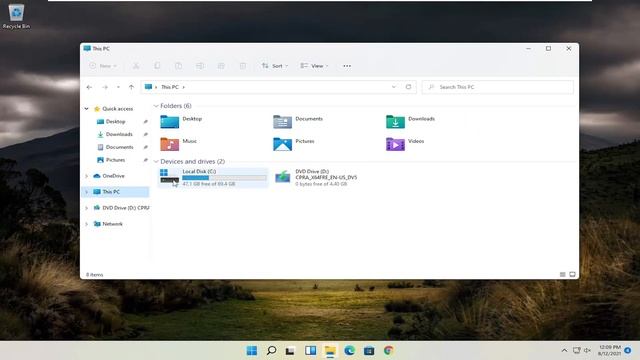This screenshot has width=640, height=360.
Task: Open the notification count badge
Action: 628,350
